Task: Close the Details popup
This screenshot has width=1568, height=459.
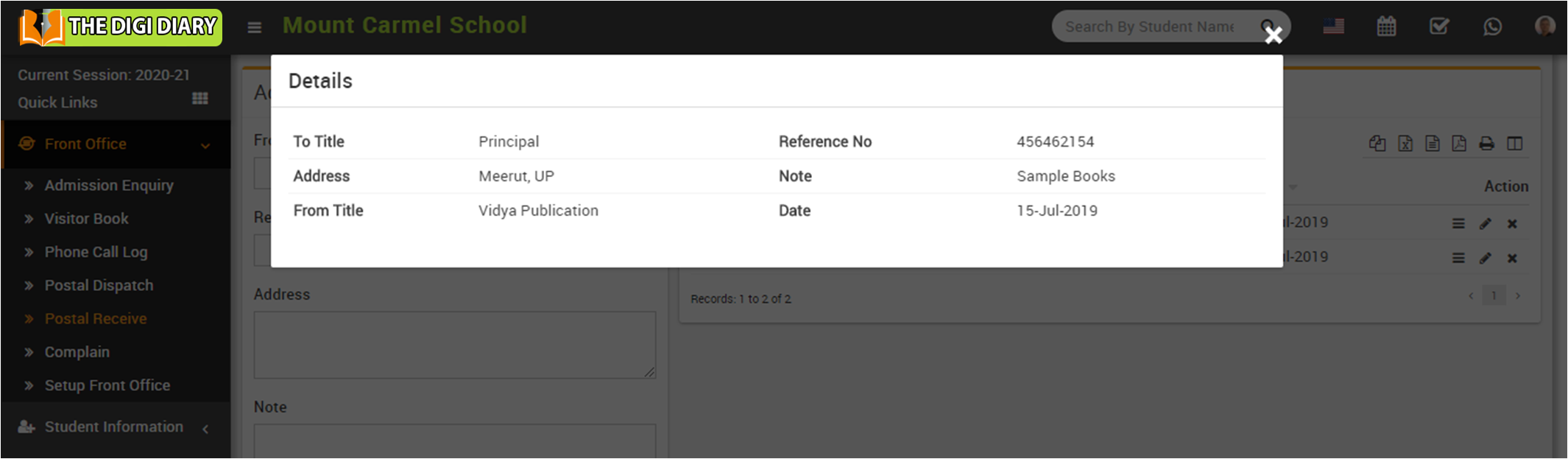Action: coord(1273,35)
